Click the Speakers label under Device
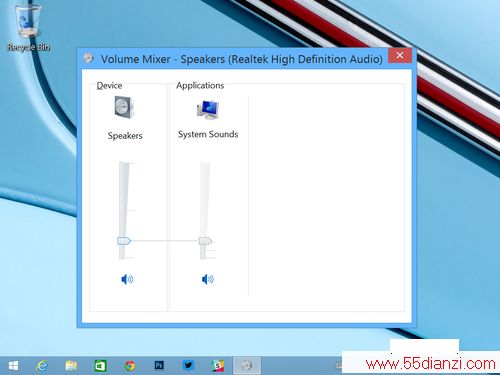Viewport: 500px width, 375px height. pos(125,136)
